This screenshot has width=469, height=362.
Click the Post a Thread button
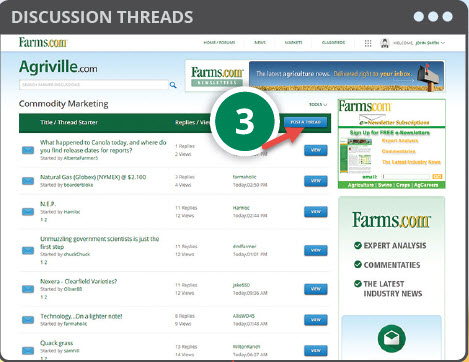tap(305, 122)
